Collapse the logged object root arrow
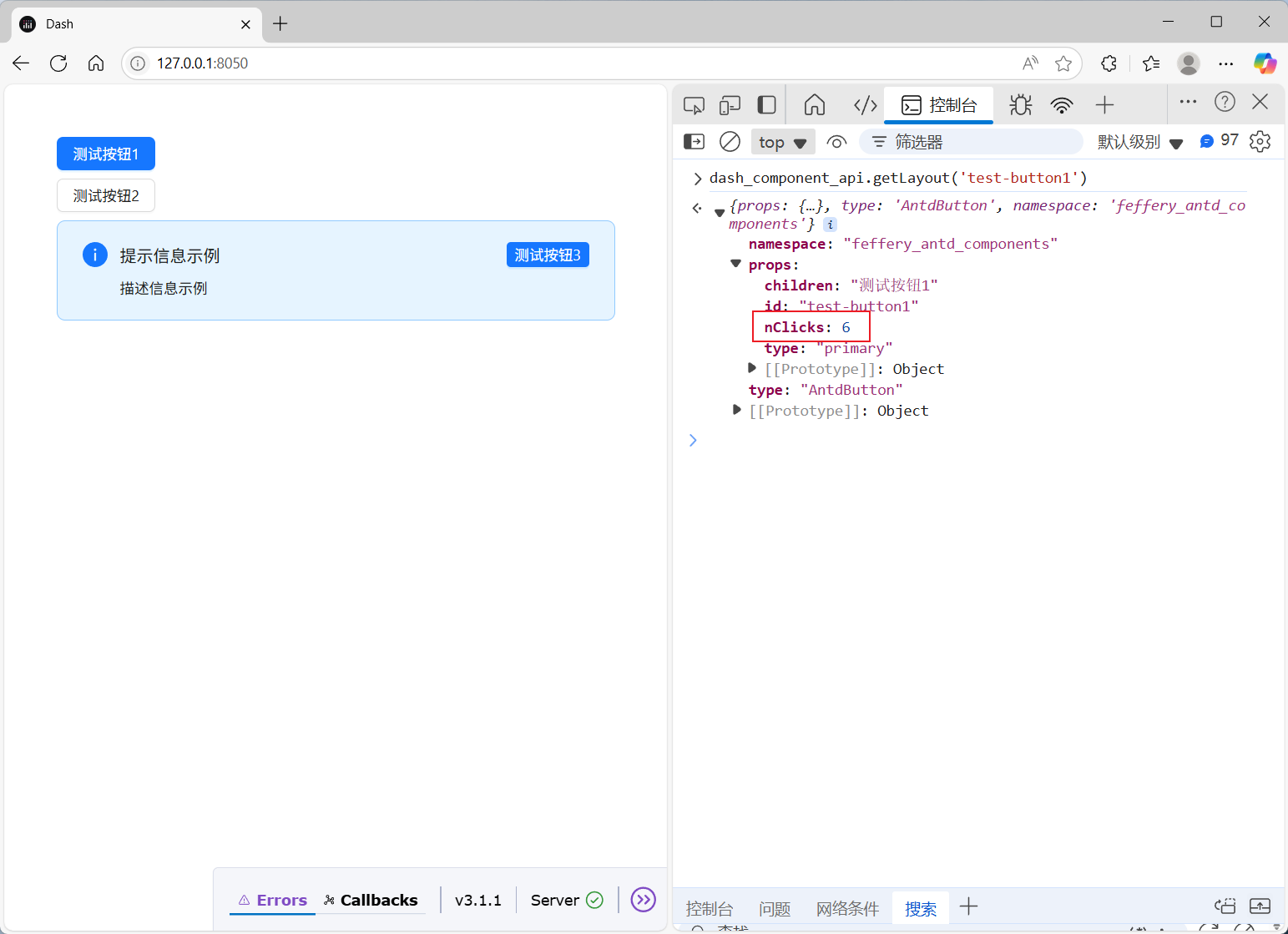This screenshot has height=934, width=1288. pyautogui.click(x=720, y=213)
